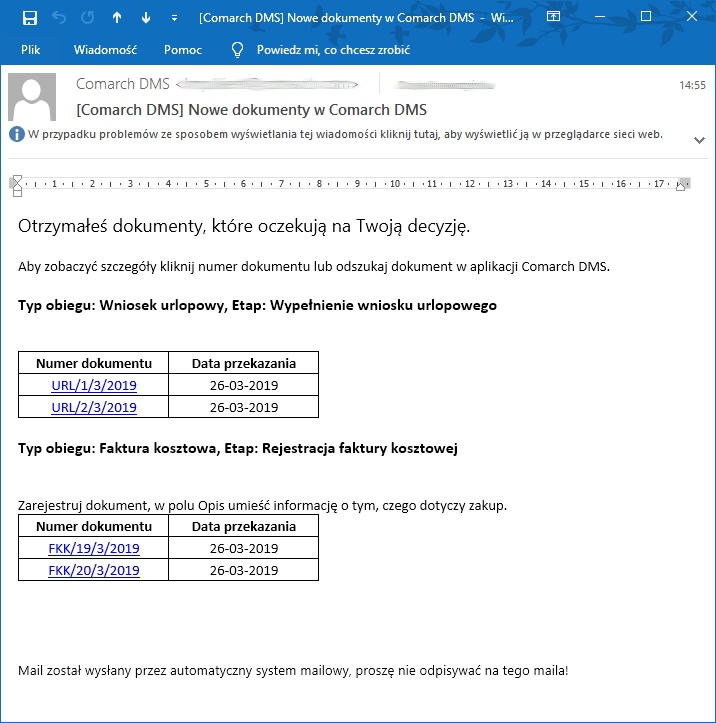Click the sender avatar picture

[x=32, y=97]
